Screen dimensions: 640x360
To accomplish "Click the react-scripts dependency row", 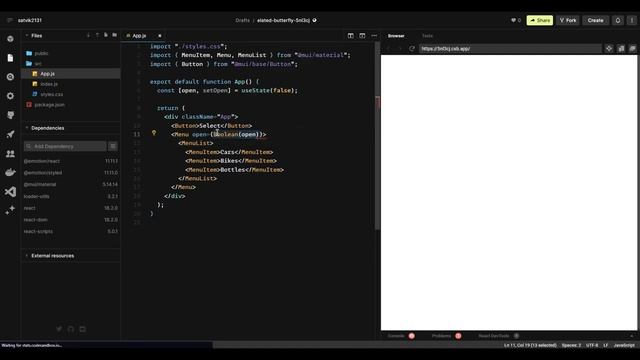I will point(71,231).
